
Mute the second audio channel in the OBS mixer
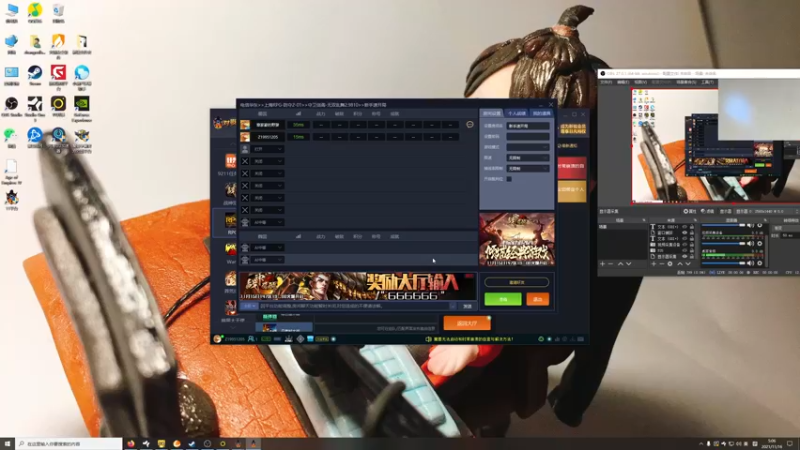[751, 243]
